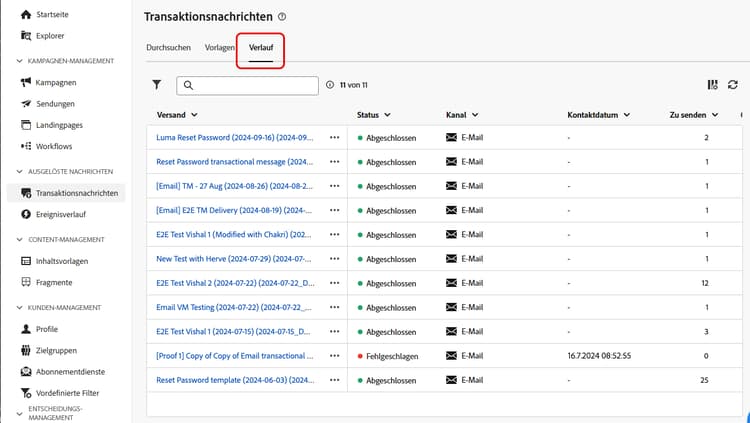The width and height of the screenshot is (750, 423).
Task: Click the Zielgruppen icon
Action: point(26,350)
